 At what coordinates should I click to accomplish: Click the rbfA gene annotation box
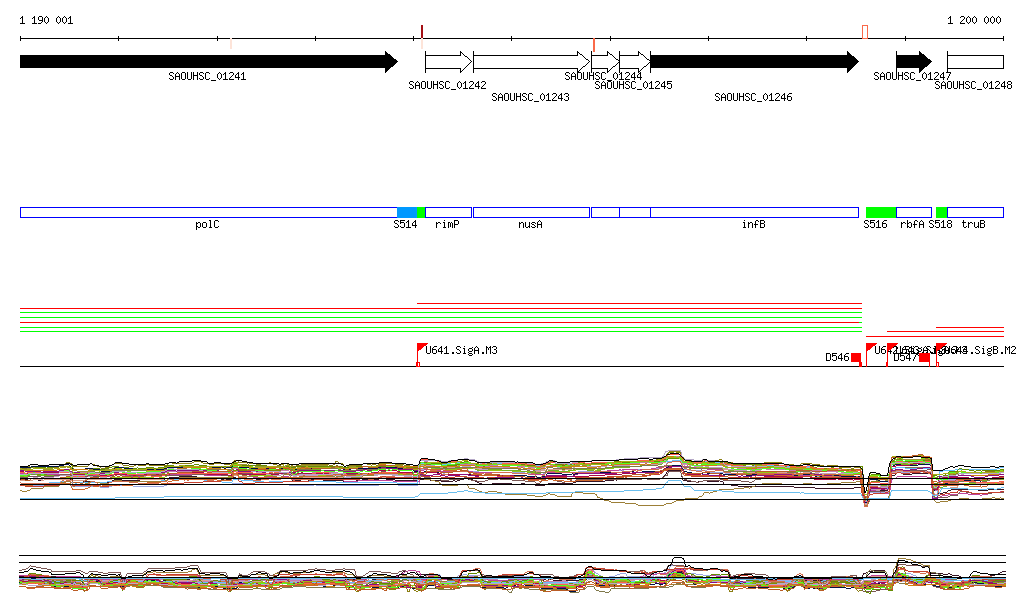pyautogui.click(x=913, y=213)
